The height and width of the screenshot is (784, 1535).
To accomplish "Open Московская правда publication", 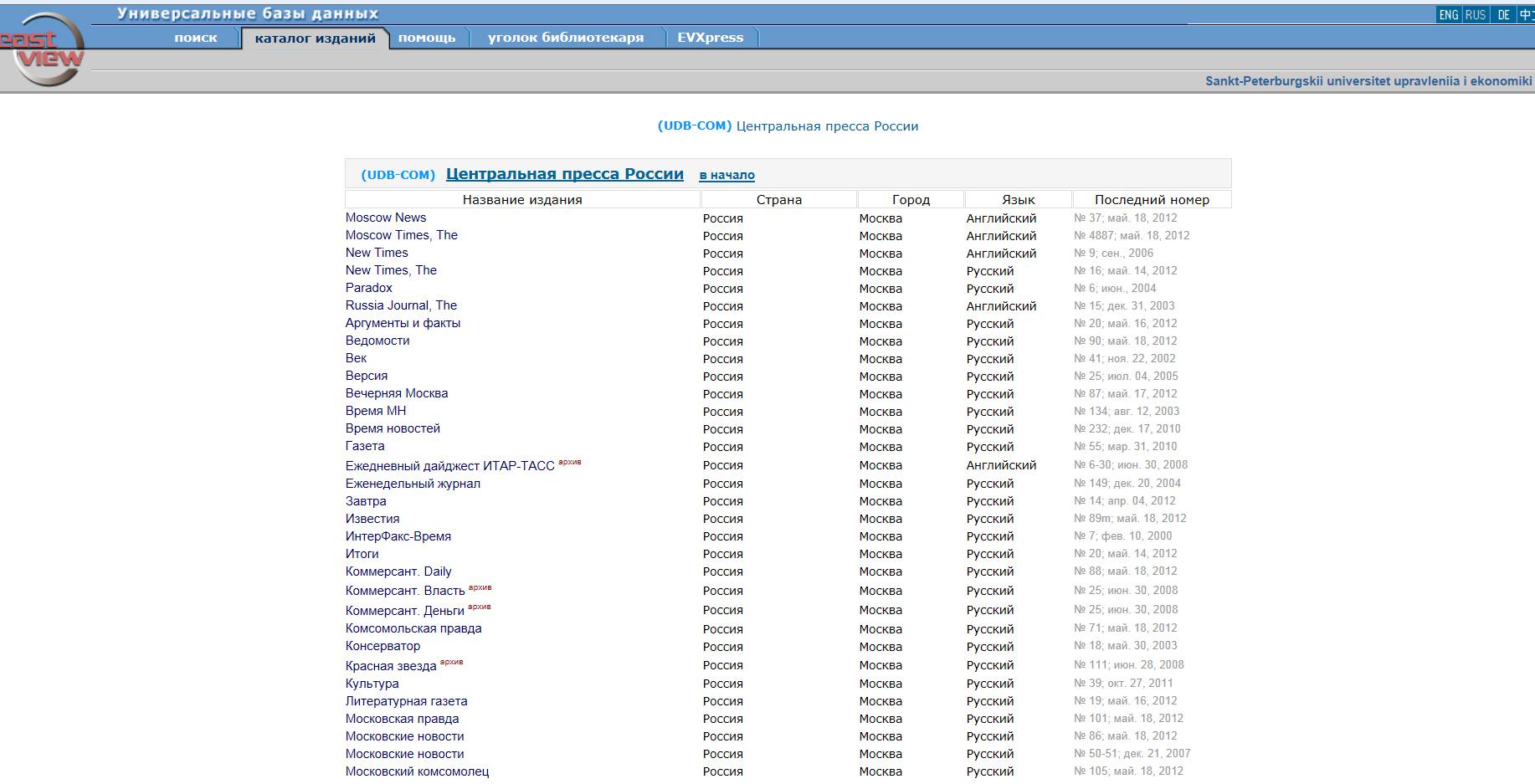I will [403, 719].
